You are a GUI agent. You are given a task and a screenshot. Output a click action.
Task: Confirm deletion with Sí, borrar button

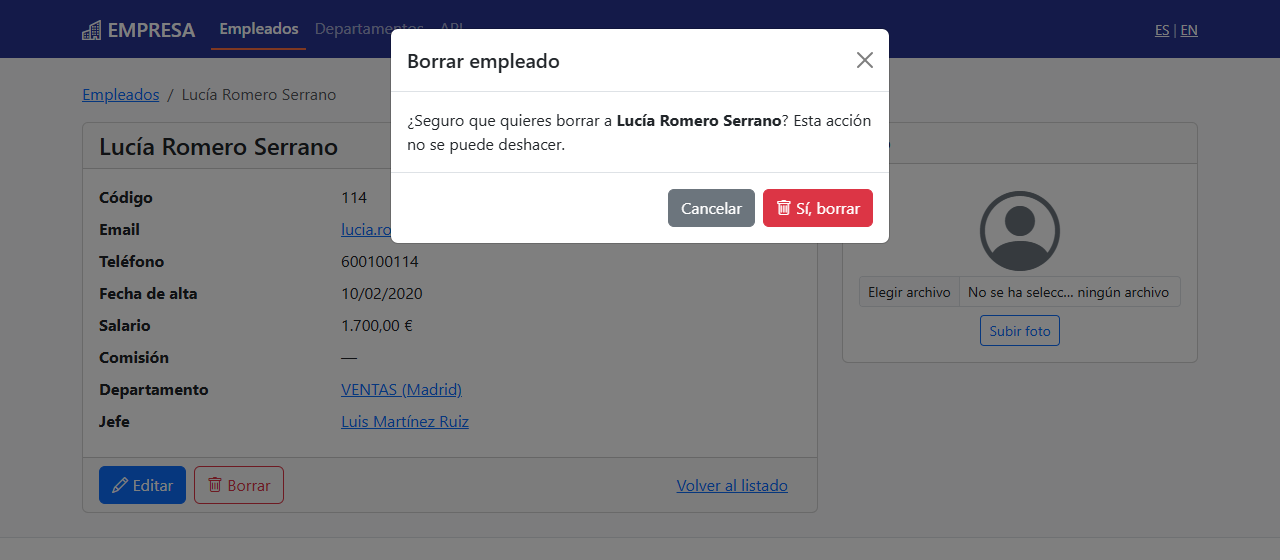pos(818,208)
